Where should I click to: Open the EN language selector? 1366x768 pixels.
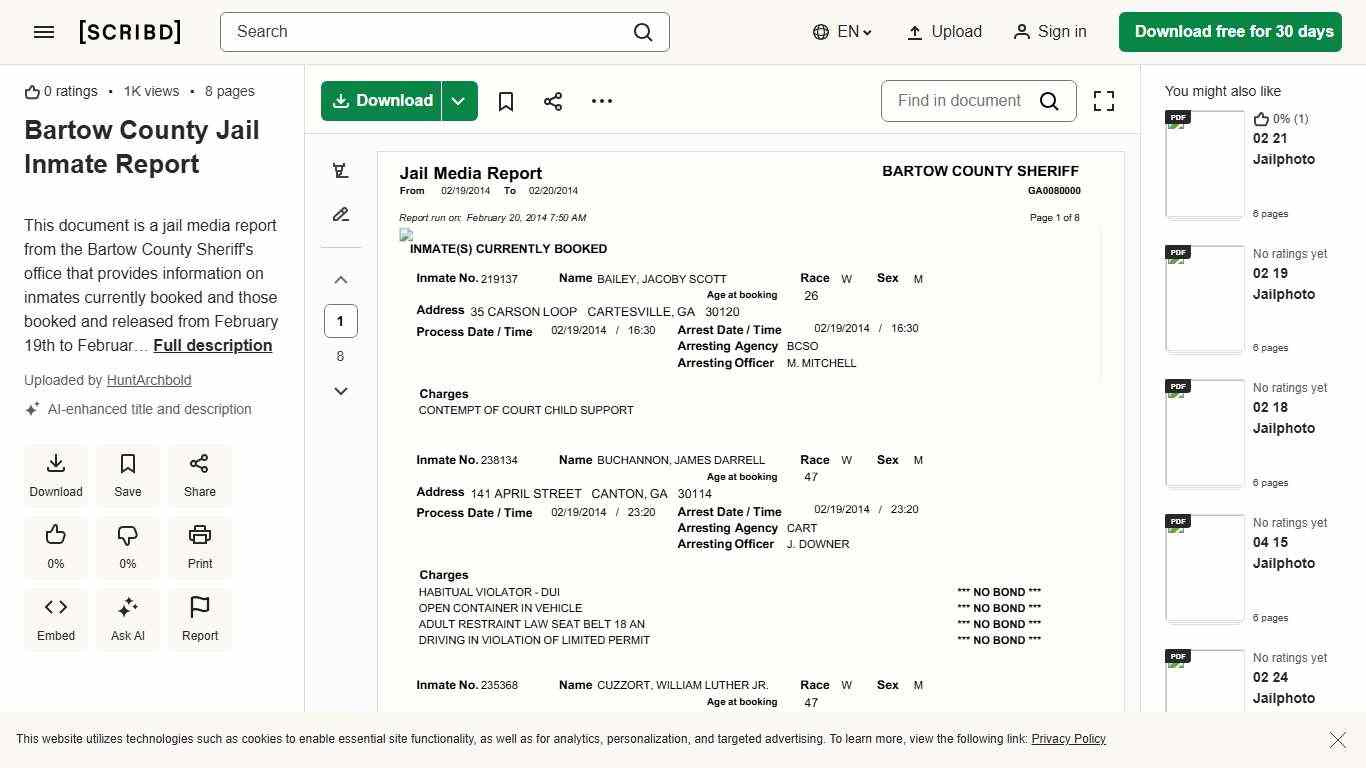click(841, 31)
